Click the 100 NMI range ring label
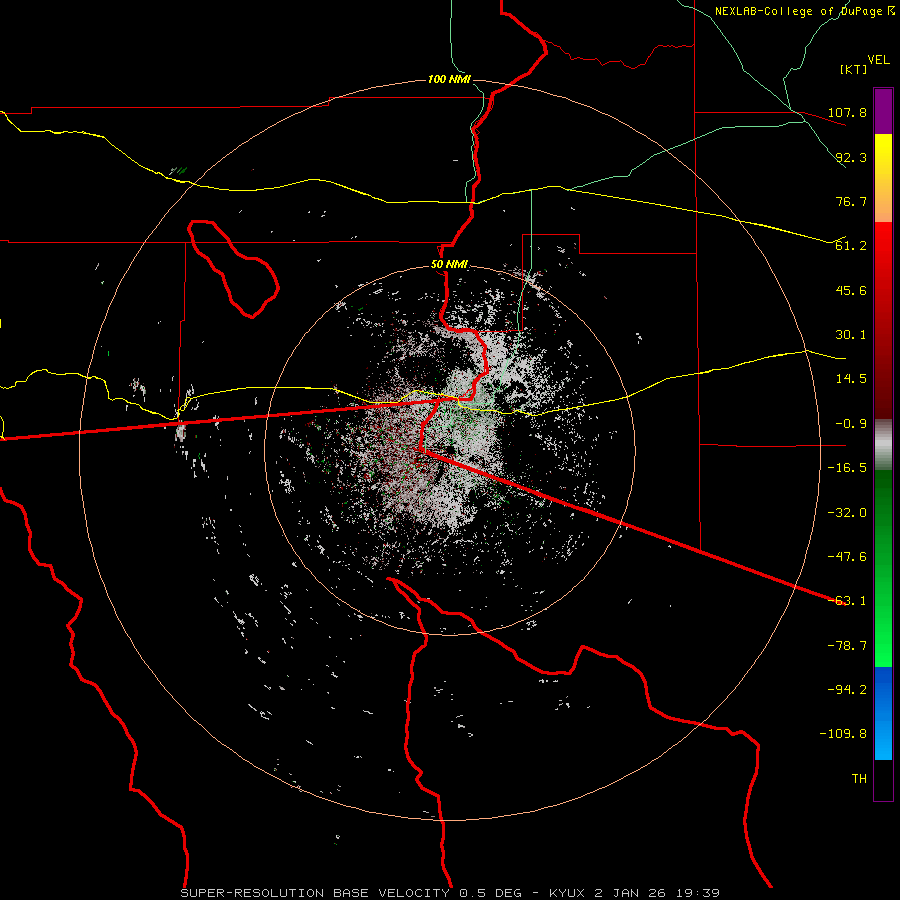Screen dimensions: 900x900 click(449, 79)
